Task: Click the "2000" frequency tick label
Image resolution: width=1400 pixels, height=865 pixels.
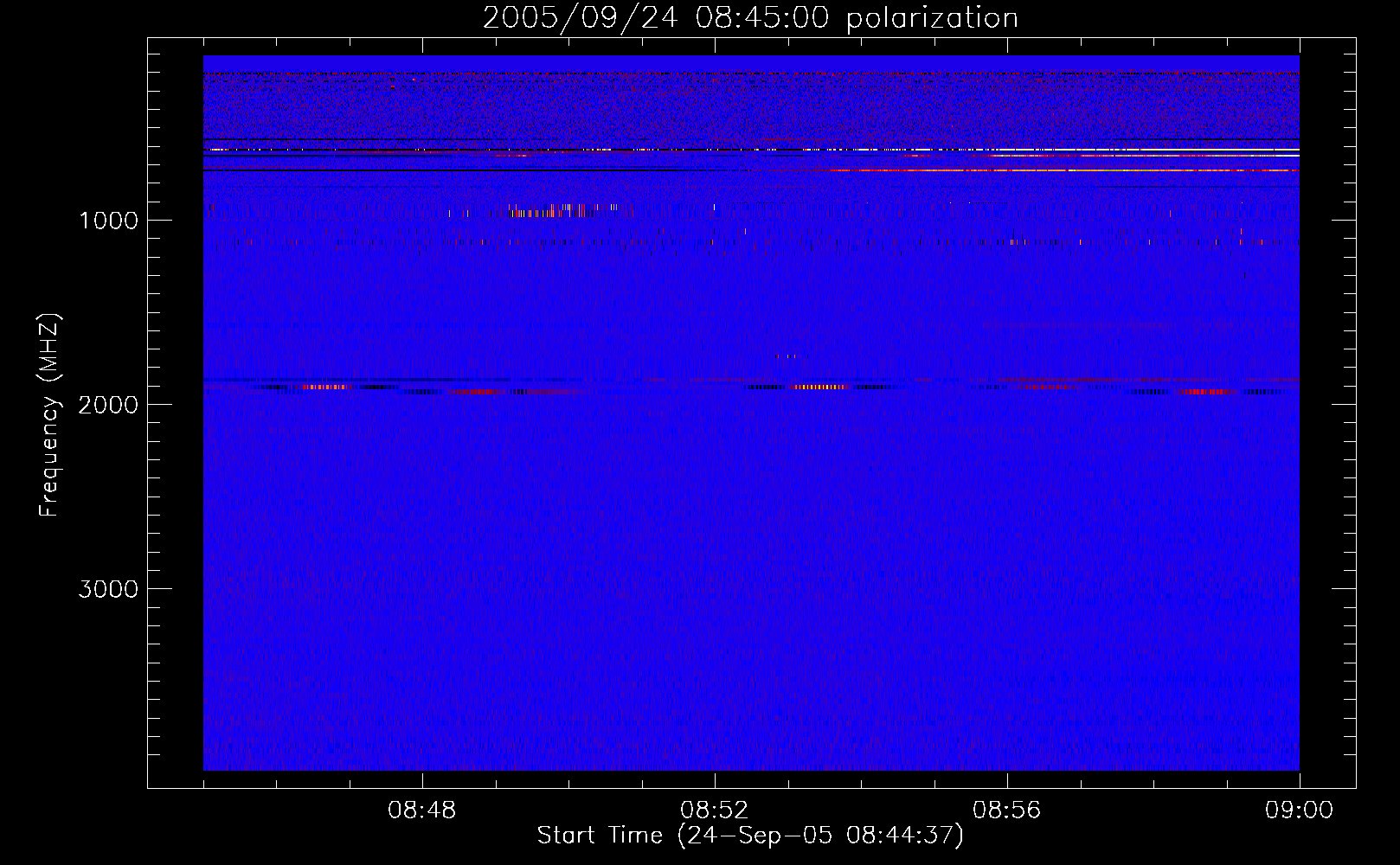Action: tap(108, 405)
